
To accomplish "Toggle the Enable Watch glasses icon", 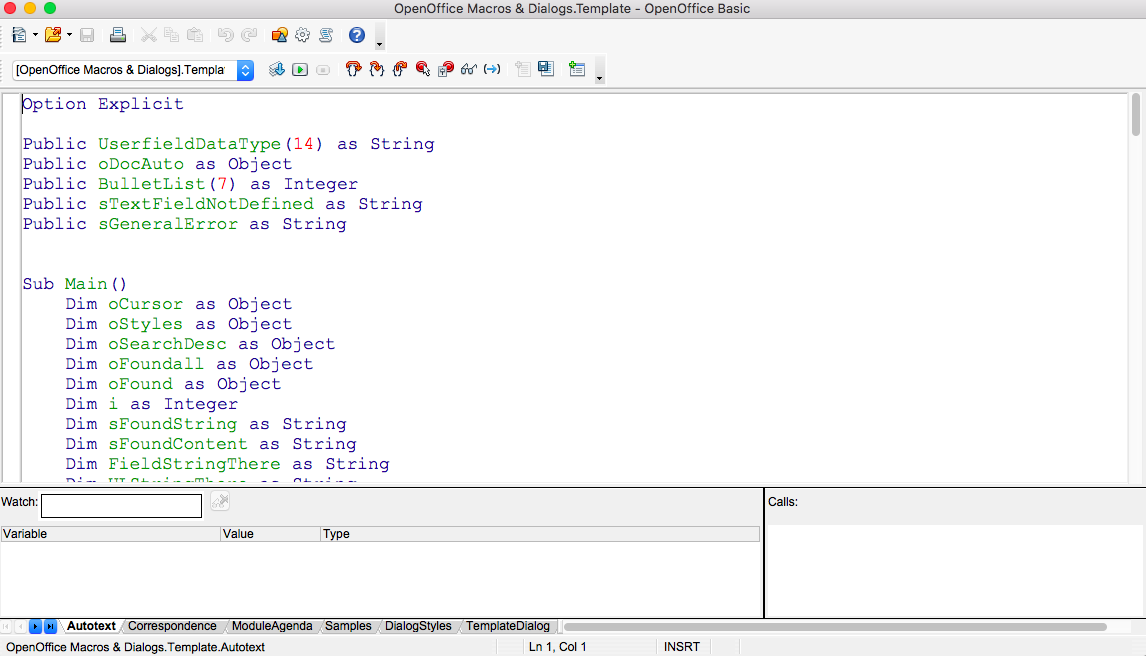I will click(x=468, y=70).
